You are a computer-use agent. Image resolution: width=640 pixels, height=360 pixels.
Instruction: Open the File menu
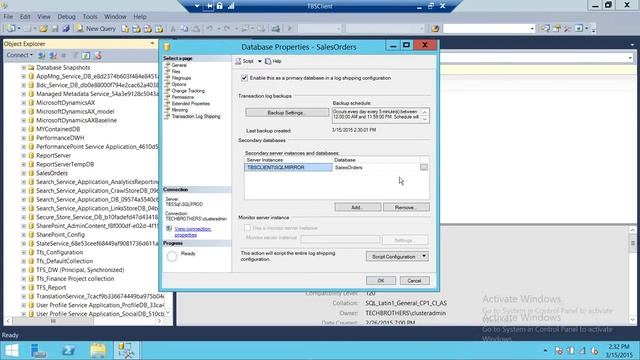(8, 17)
